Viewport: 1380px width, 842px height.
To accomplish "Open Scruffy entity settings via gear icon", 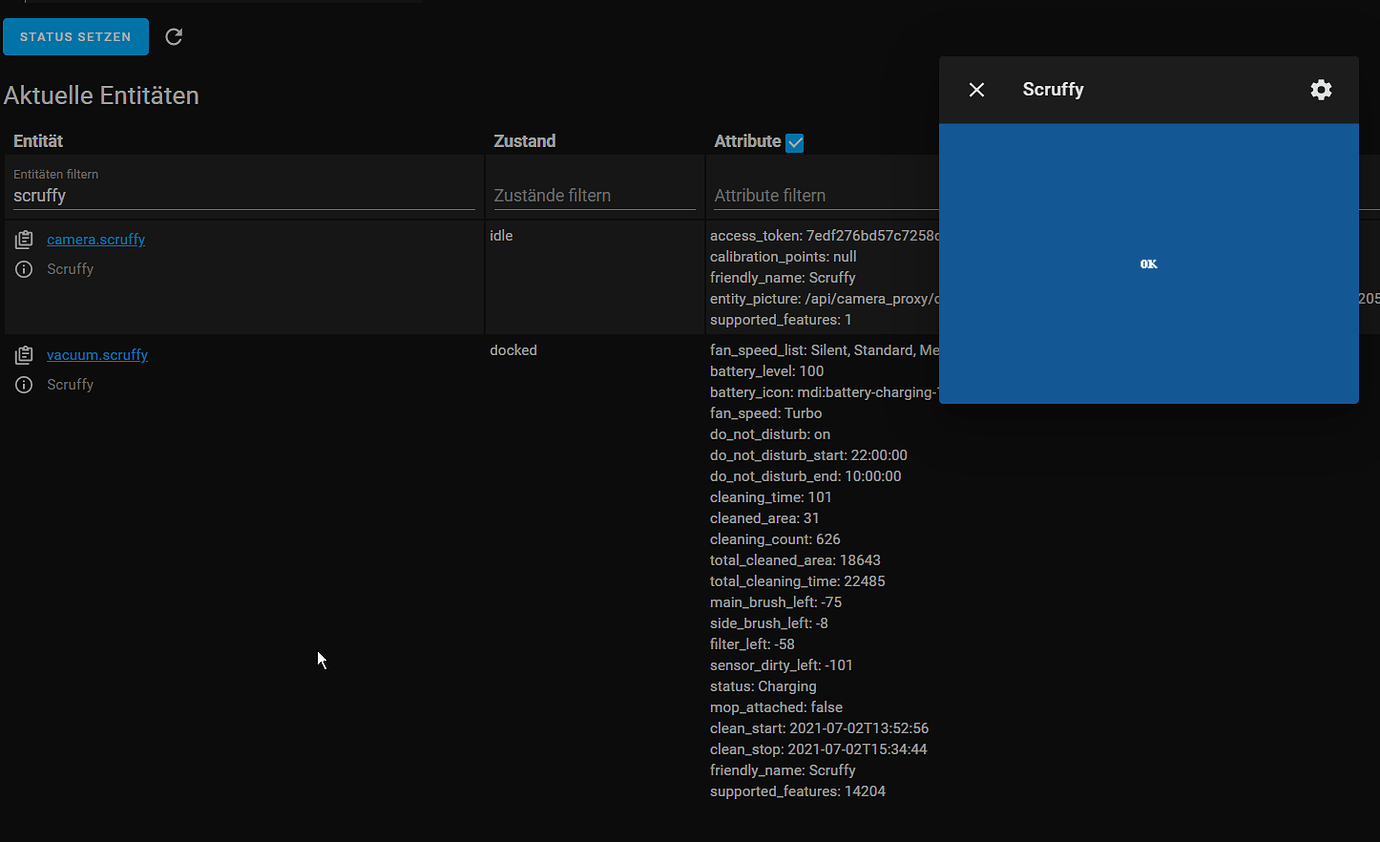I will 1321,89.
